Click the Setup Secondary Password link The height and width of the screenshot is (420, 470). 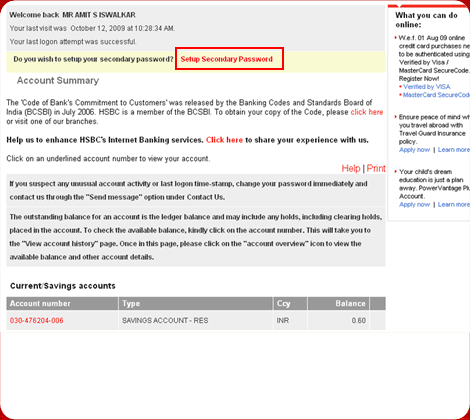click(x=227, y=59)
